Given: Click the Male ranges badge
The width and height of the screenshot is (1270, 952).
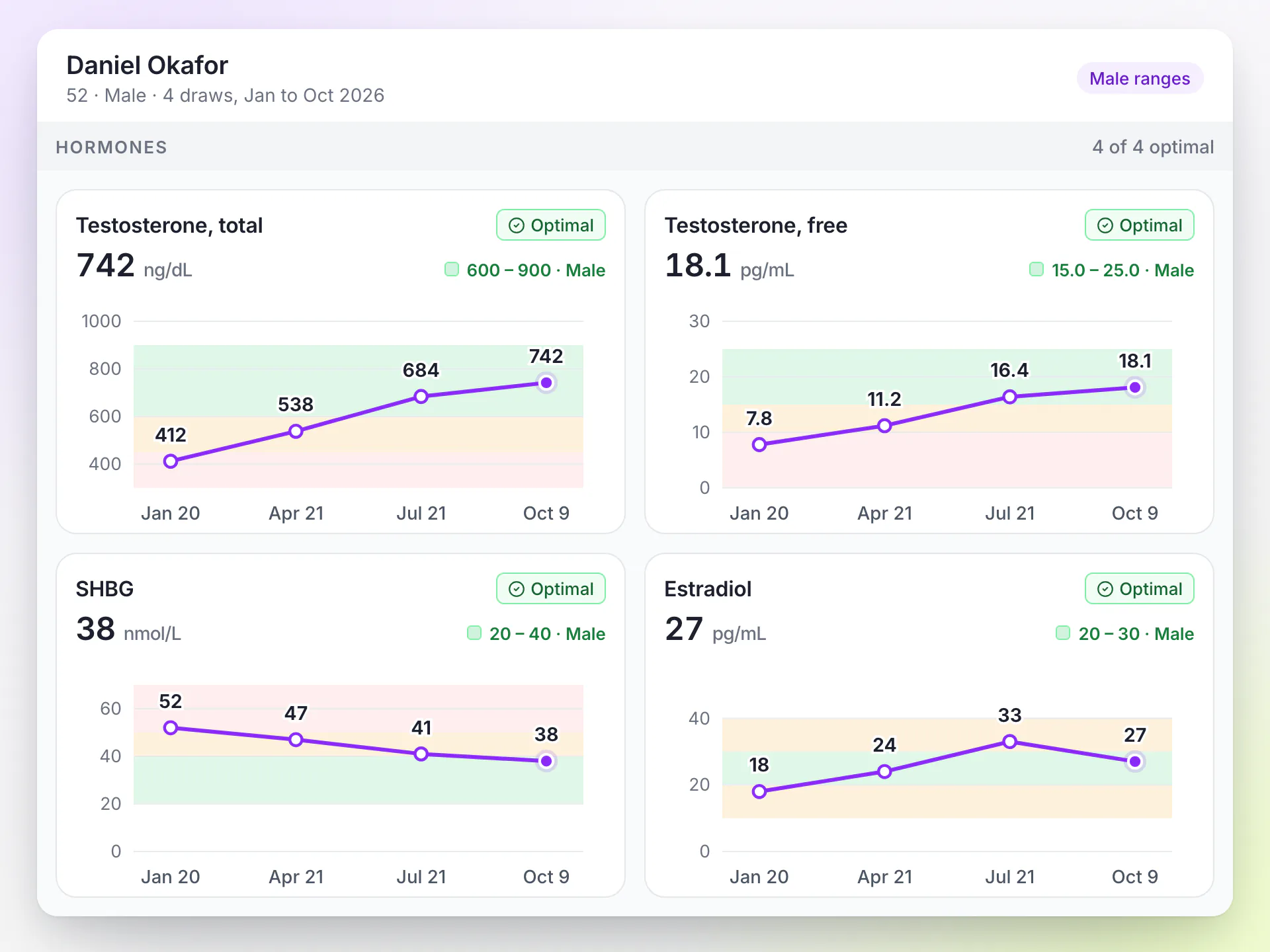Looking at the screenshot, I should tap(1140, 79).
